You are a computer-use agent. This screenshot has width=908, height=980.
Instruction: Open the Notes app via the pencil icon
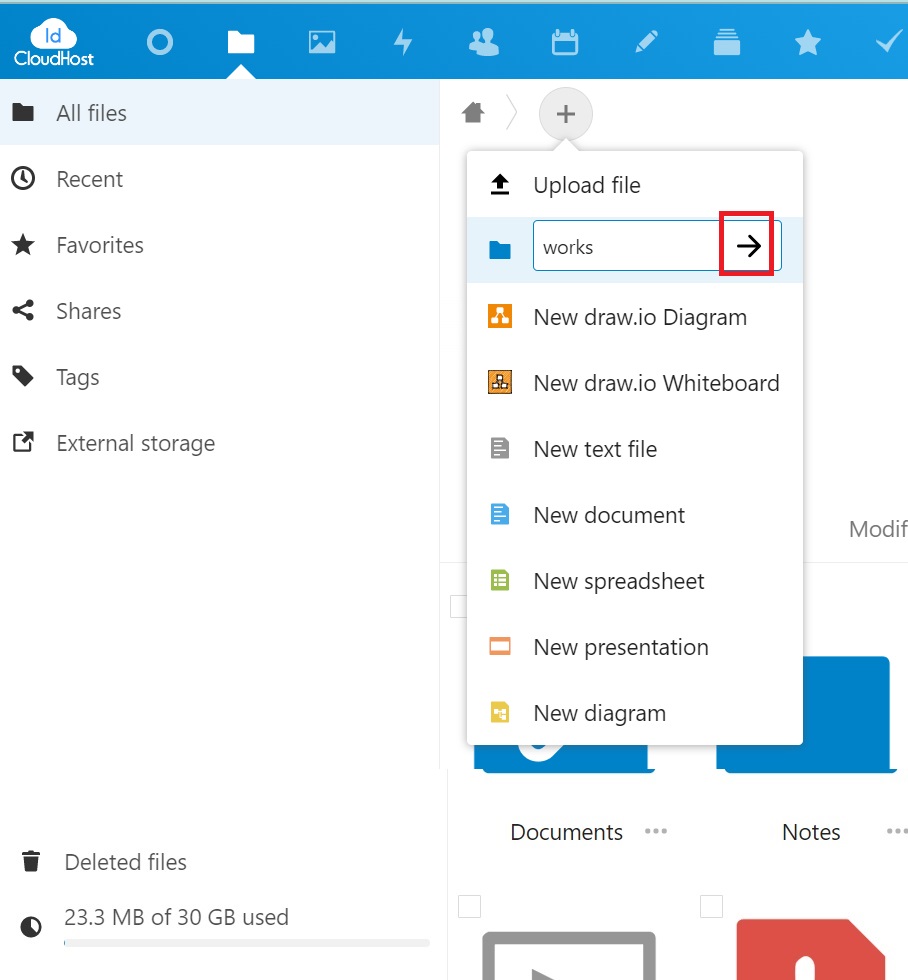point(645,41)
